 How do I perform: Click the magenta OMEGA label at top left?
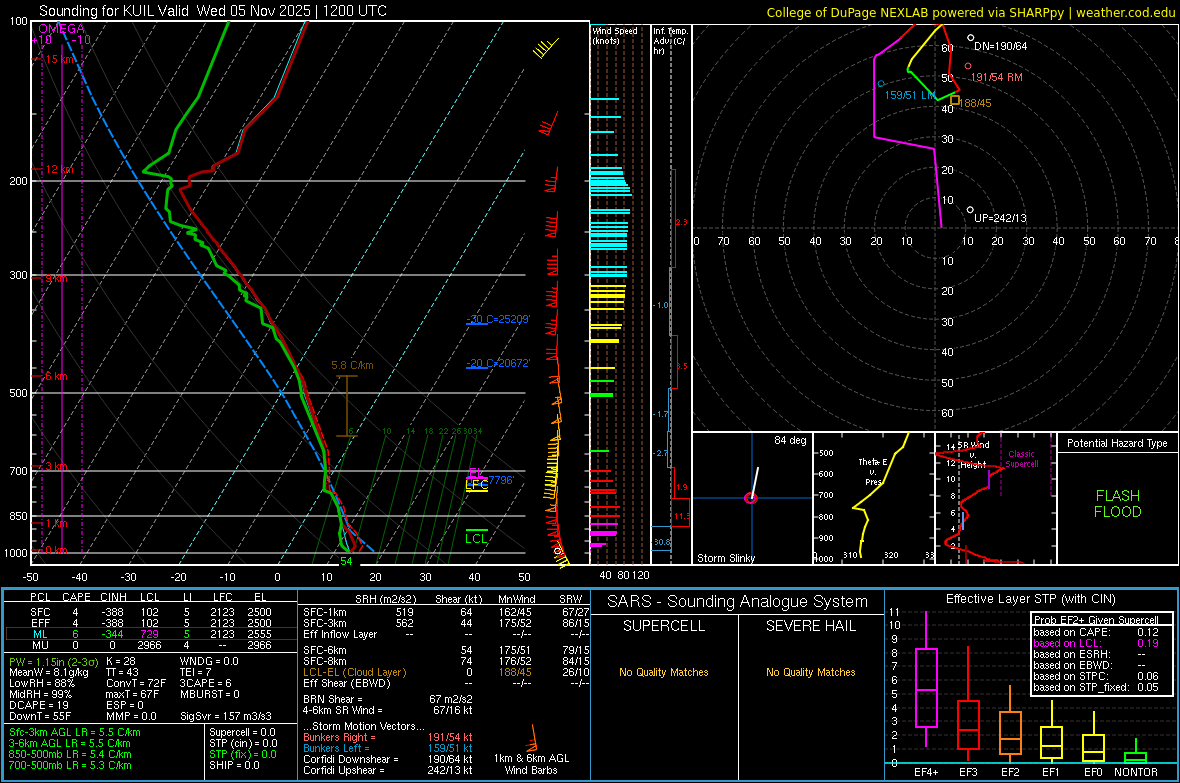pyautogui.click(x=61, y=29)
